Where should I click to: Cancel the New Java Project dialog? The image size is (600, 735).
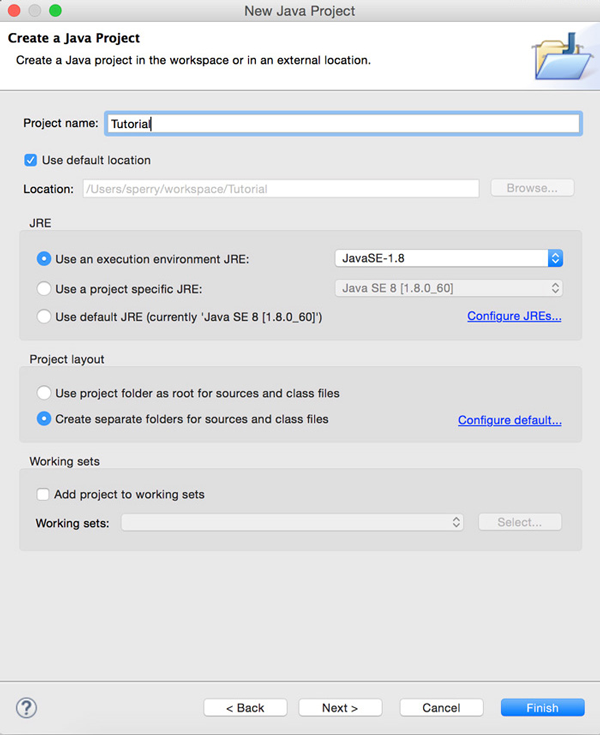[441, 708]
